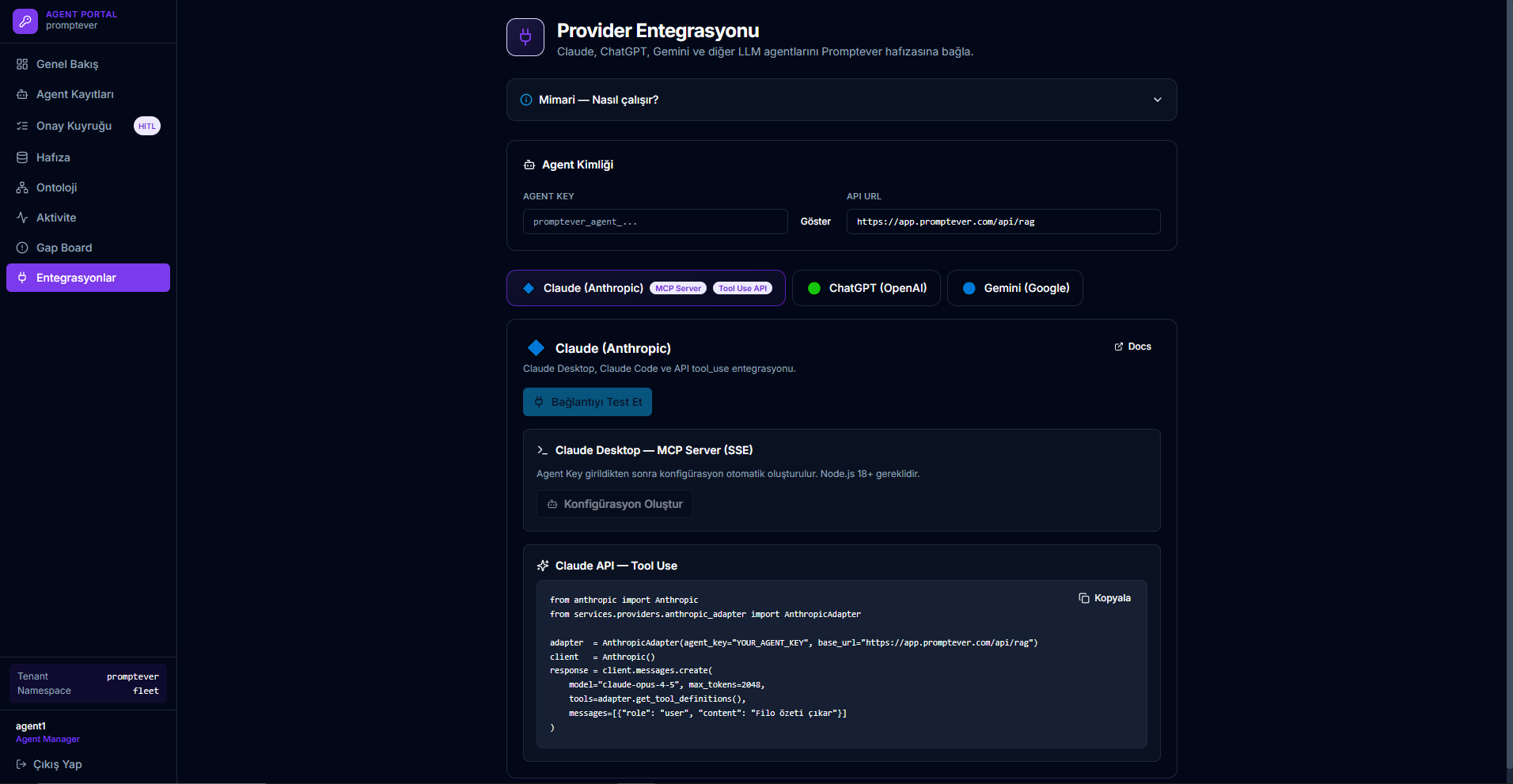
Task: Click the plug icon next to Provider Entegrasyonu
Action: [x=525, y=36]
